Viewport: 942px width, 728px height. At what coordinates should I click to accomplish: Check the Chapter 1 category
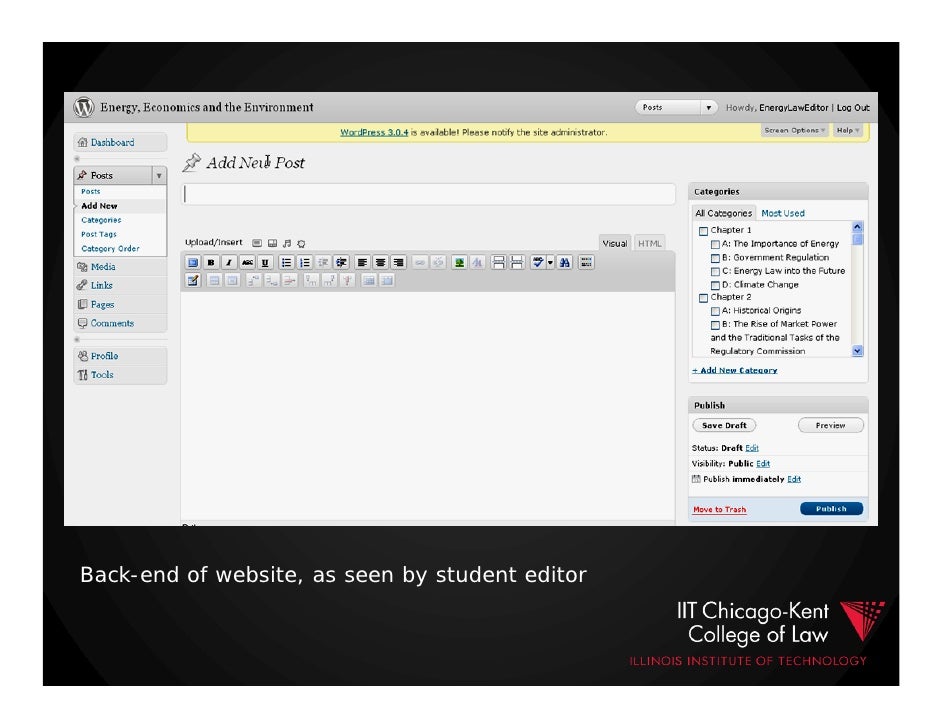point(703,231)
